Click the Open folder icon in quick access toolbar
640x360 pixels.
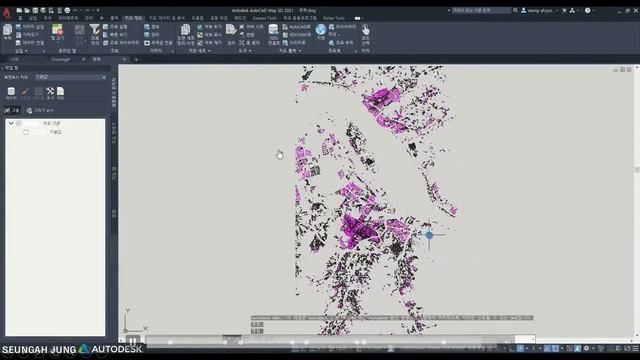coord(27,10)
